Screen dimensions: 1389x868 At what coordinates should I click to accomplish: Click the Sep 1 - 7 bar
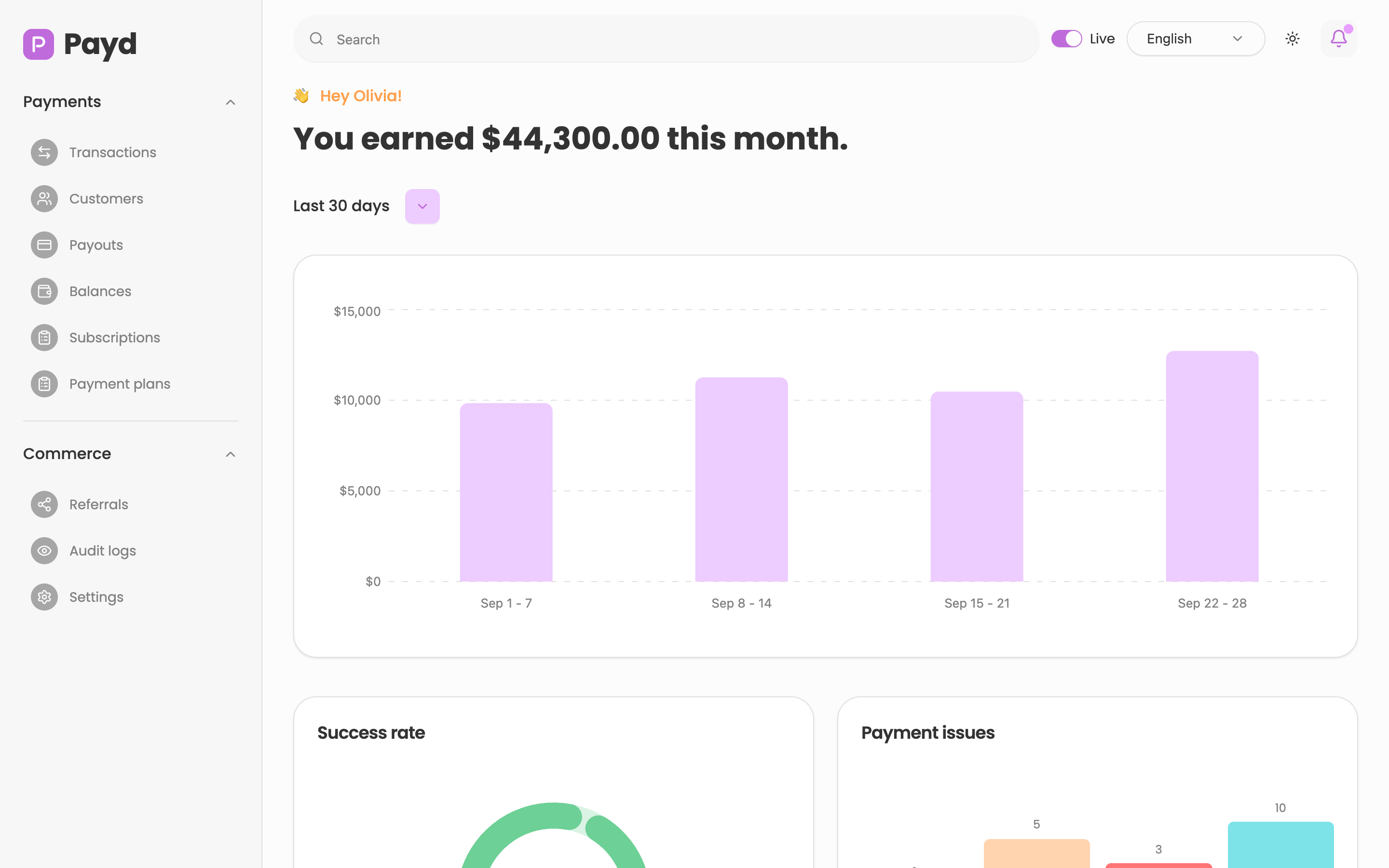[505, 492]
